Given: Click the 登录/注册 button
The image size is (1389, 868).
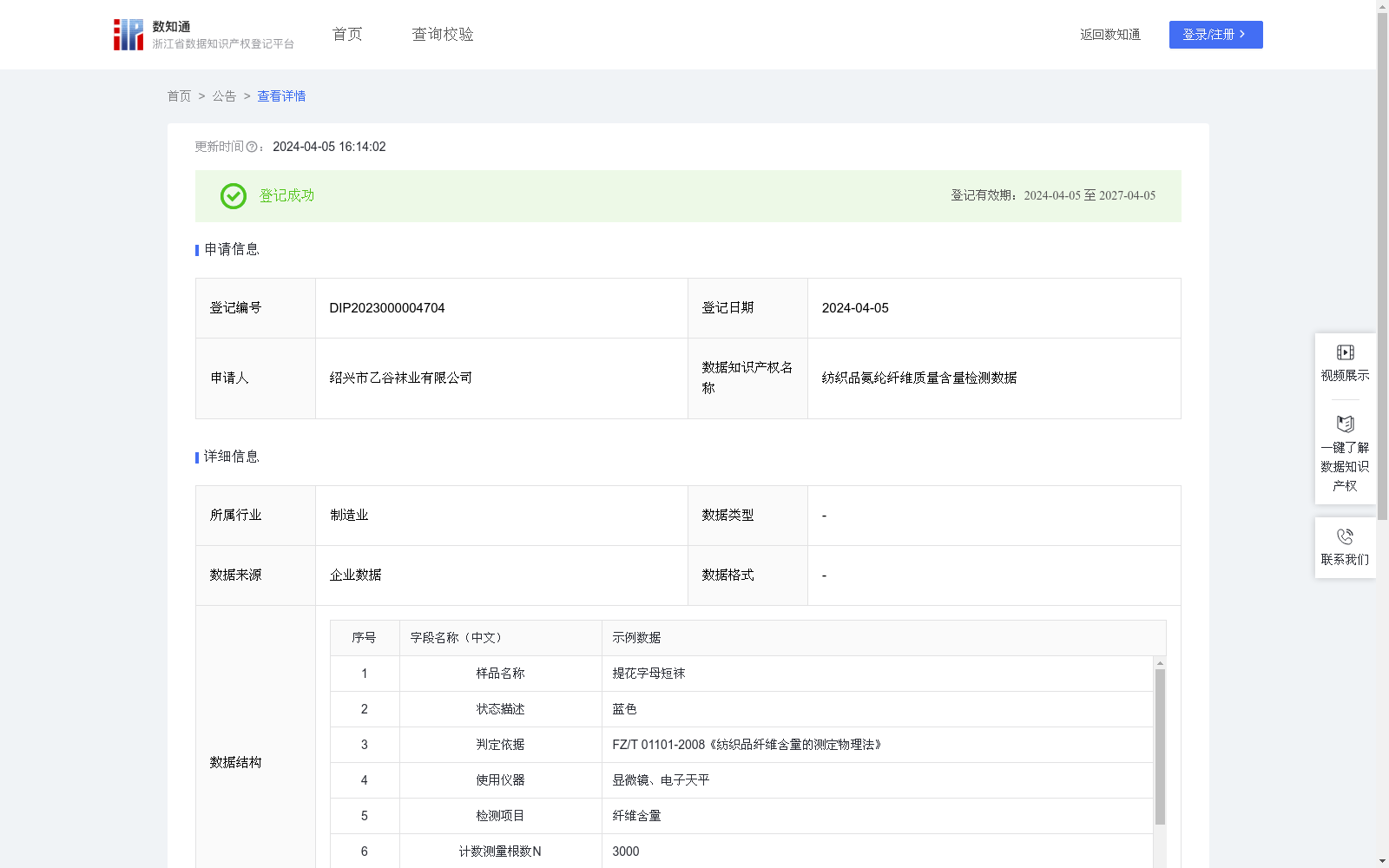Looking at the screenshot, I should pos(1215,35).
